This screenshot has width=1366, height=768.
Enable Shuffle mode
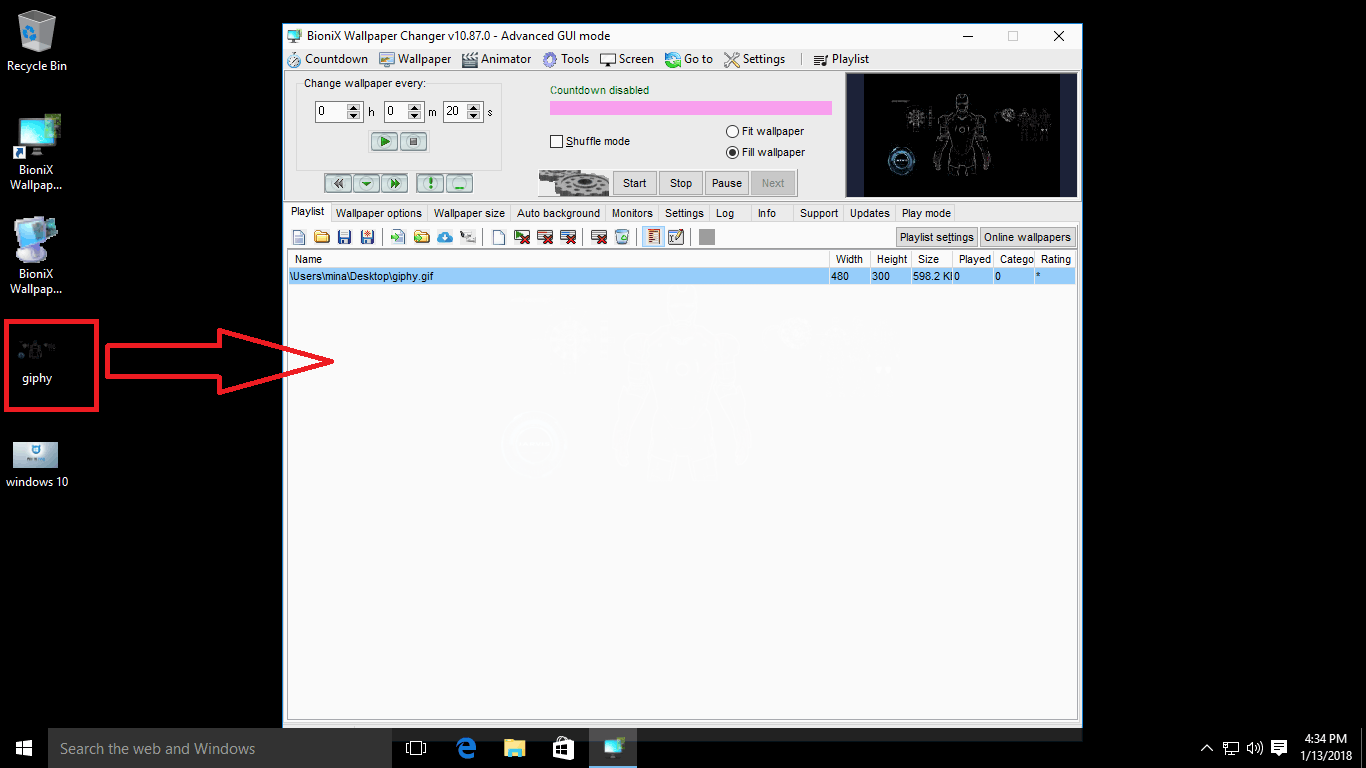[x=556, y=141]
